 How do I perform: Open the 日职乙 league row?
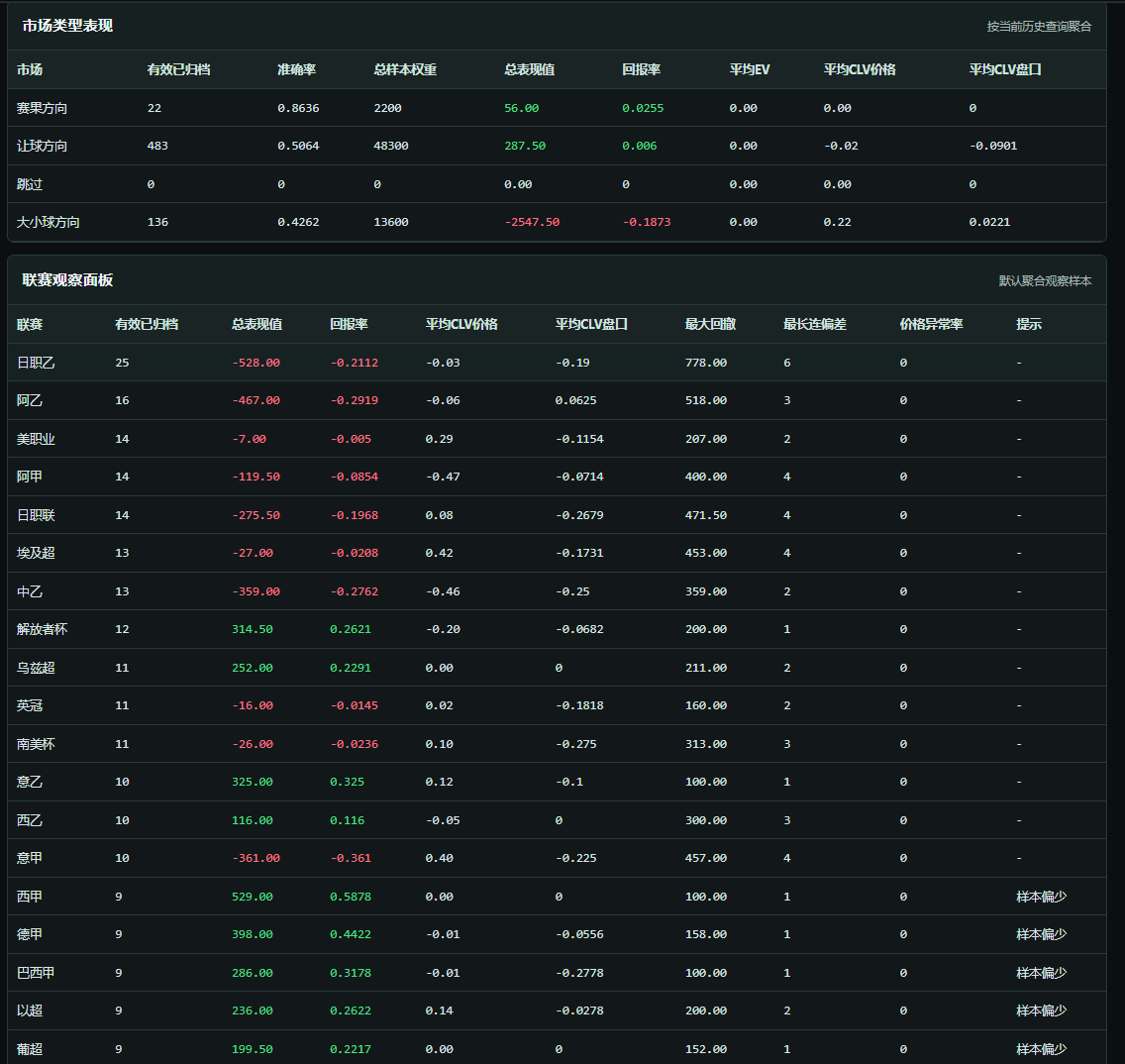coord(36,363)
